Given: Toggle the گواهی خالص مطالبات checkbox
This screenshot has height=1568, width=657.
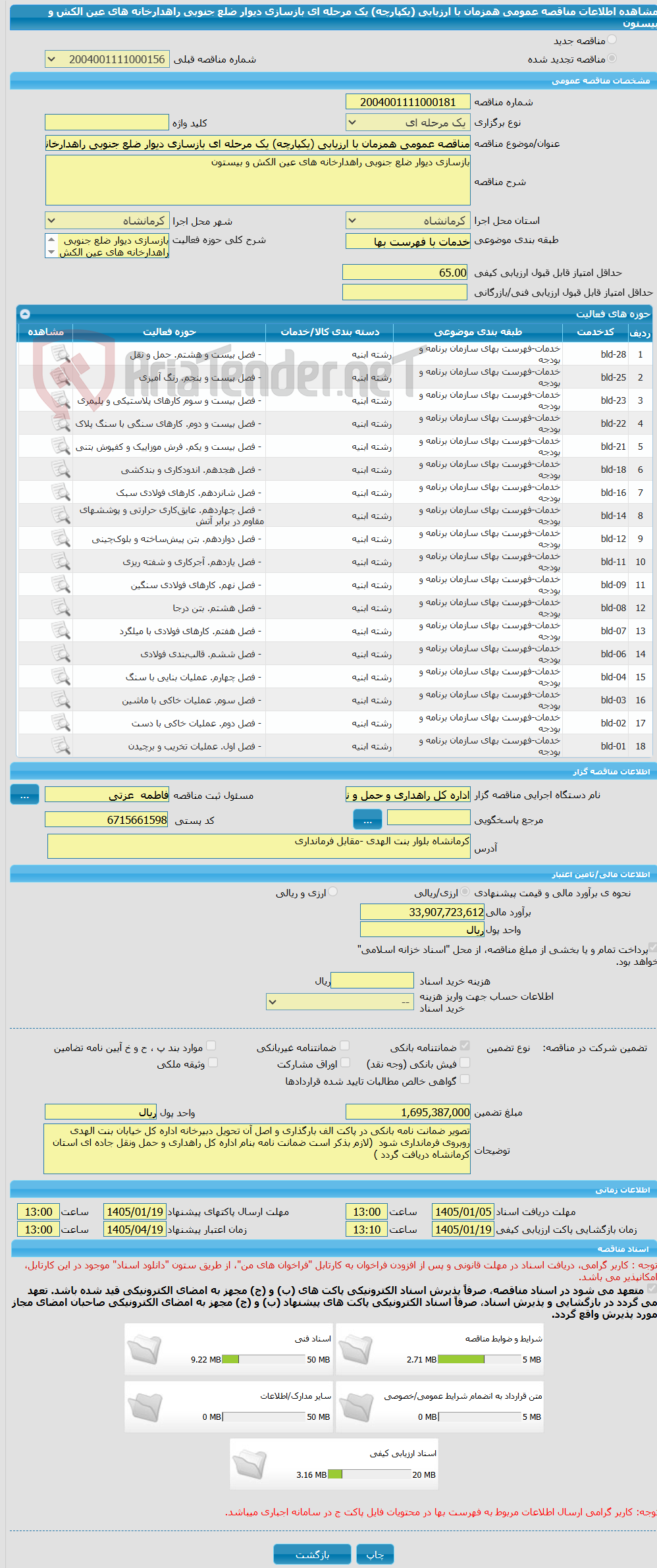Looking at the screenshot, I should (x=465, y=1079).
